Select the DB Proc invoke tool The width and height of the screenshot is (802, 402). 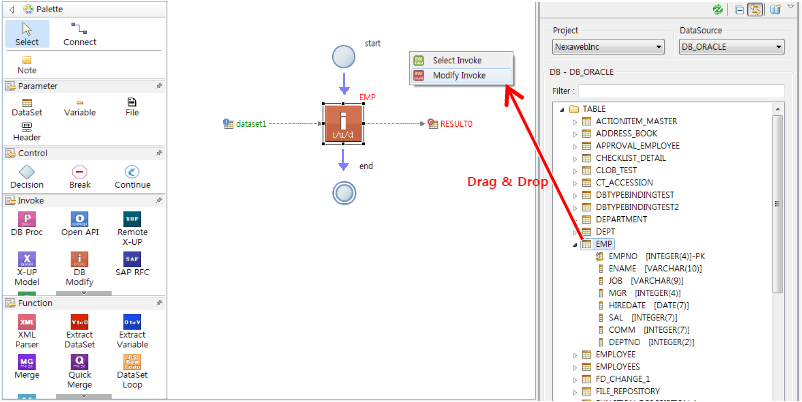[x=28, y=219]
